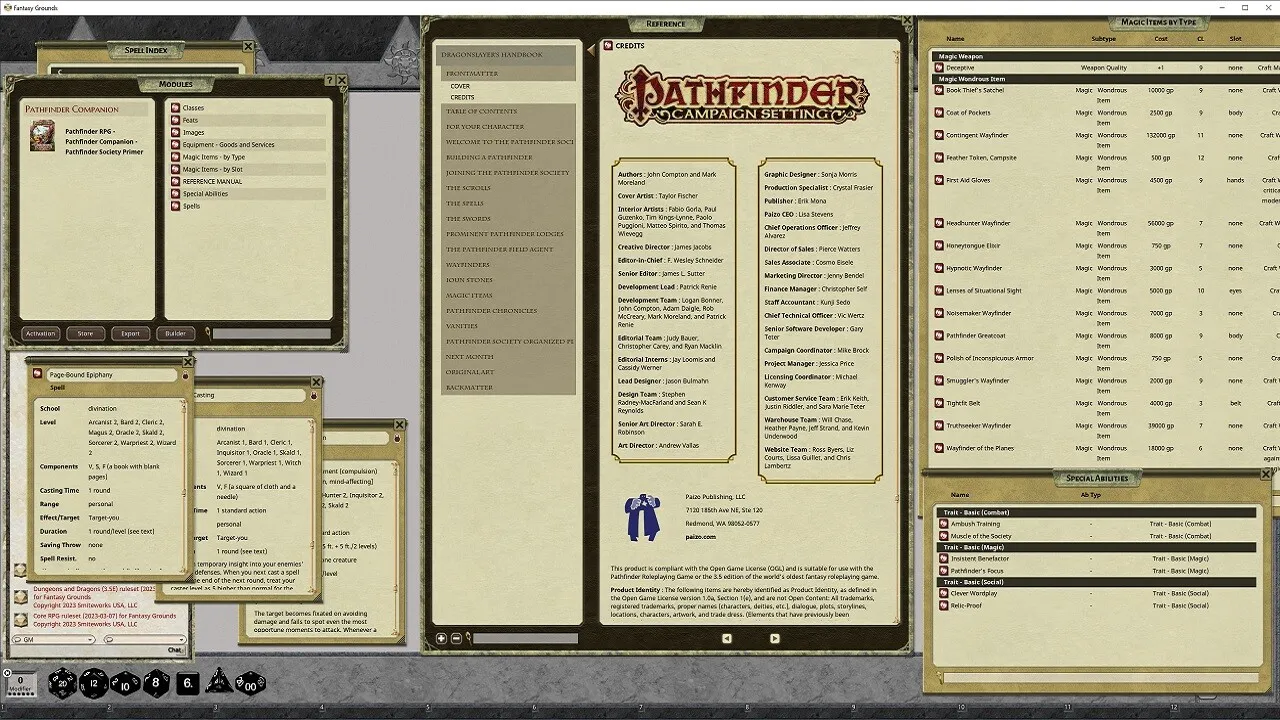Collapse all Reference index entries with minus
The image size is (1280, 720).
(456, 638)
